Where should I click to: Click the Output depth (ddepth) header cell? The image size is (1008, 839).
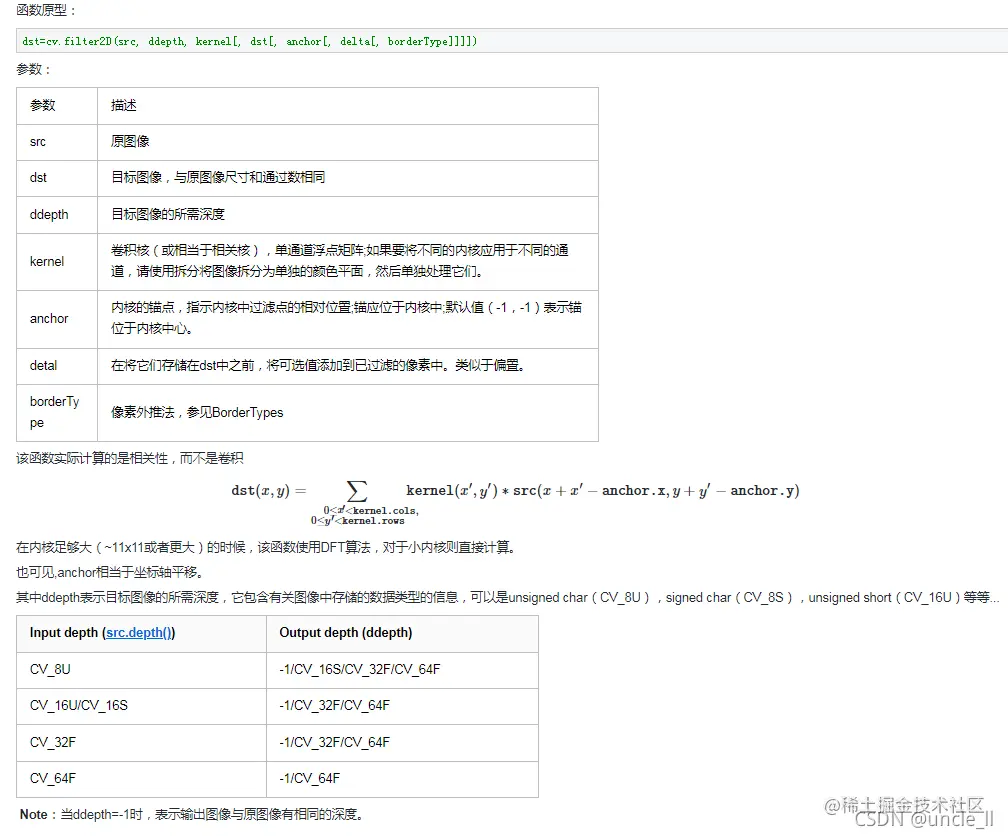click(343, 633)
